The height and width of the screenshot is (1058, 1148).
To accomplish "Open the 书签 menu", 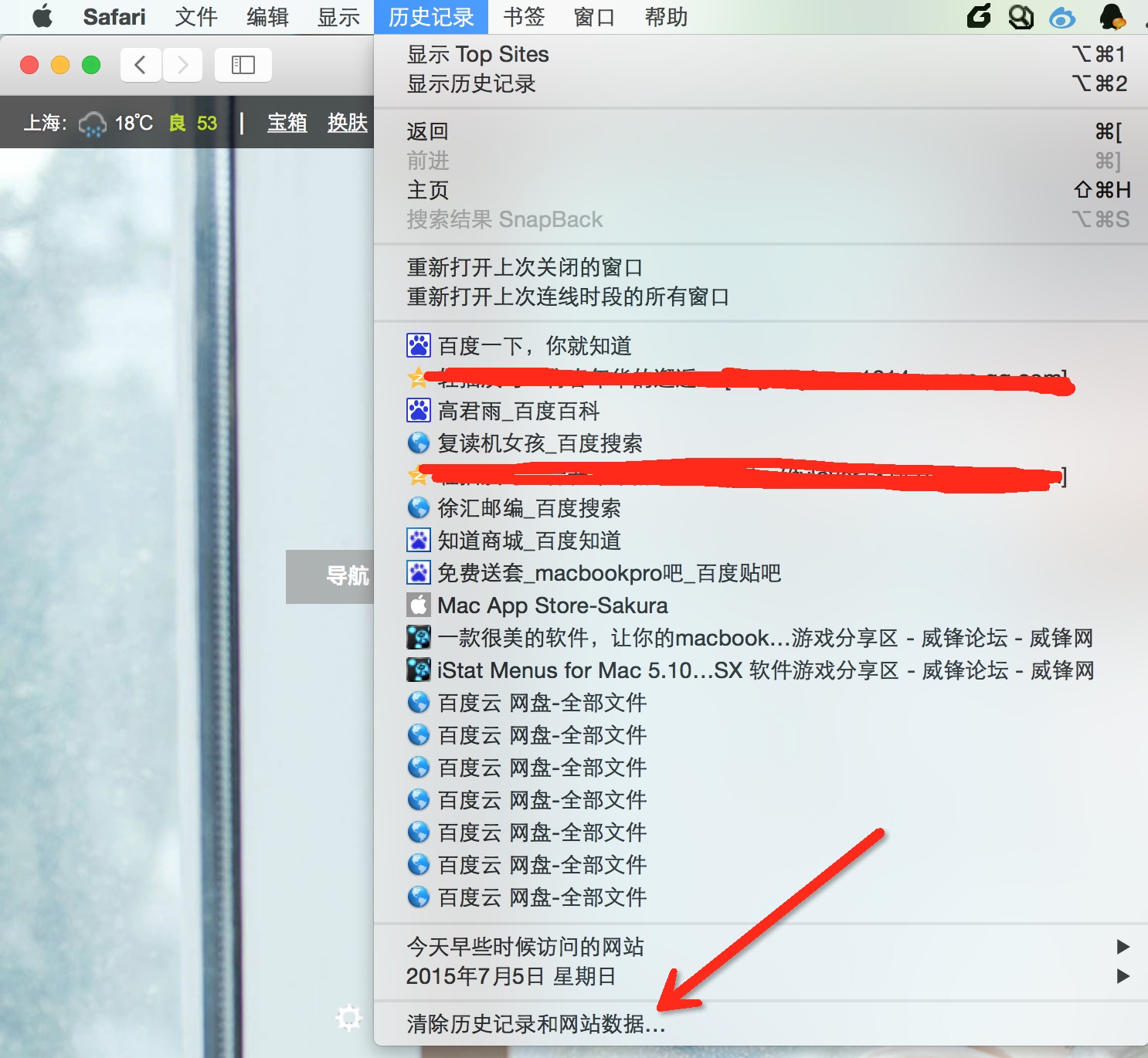I will (x=524, y=16).
